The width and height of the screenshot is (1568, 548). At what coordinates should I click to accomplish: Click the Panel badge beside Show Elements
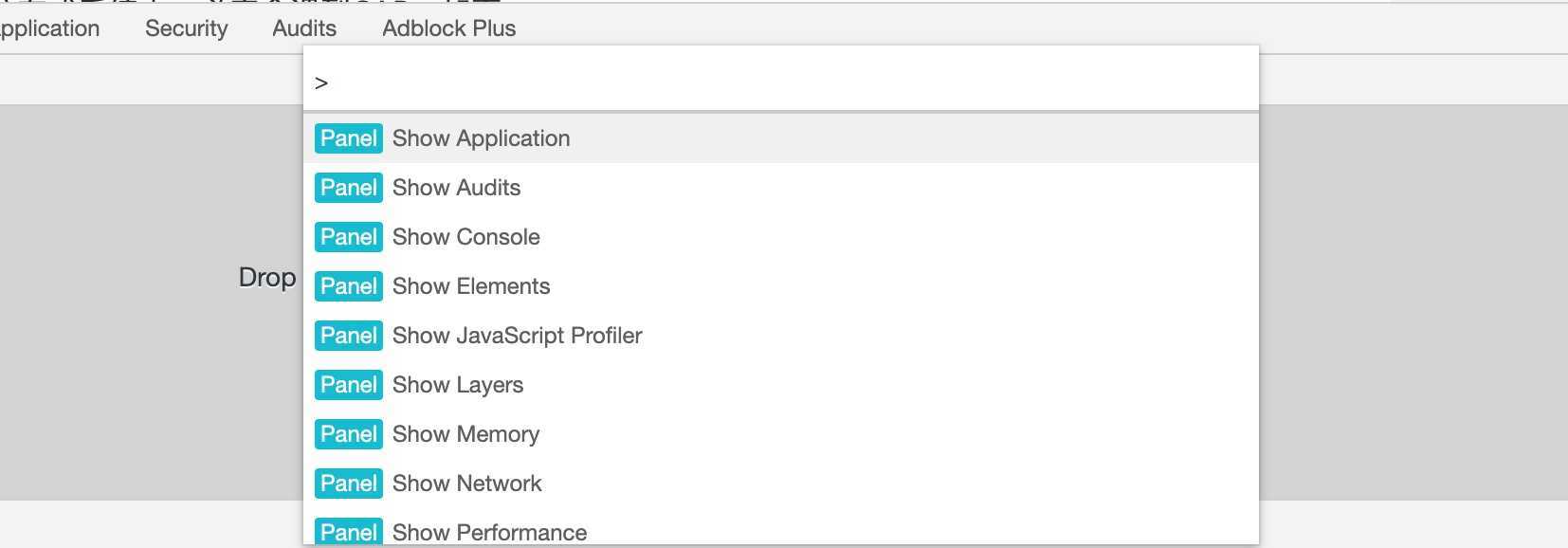[348, 286]
